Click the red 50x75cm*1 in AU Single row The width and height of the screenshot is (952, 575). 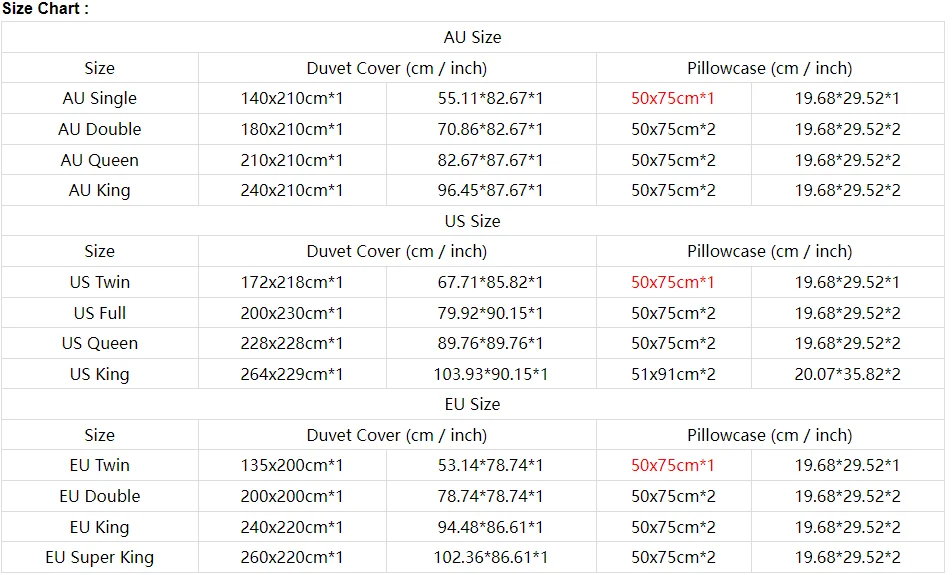click(673, 98)
